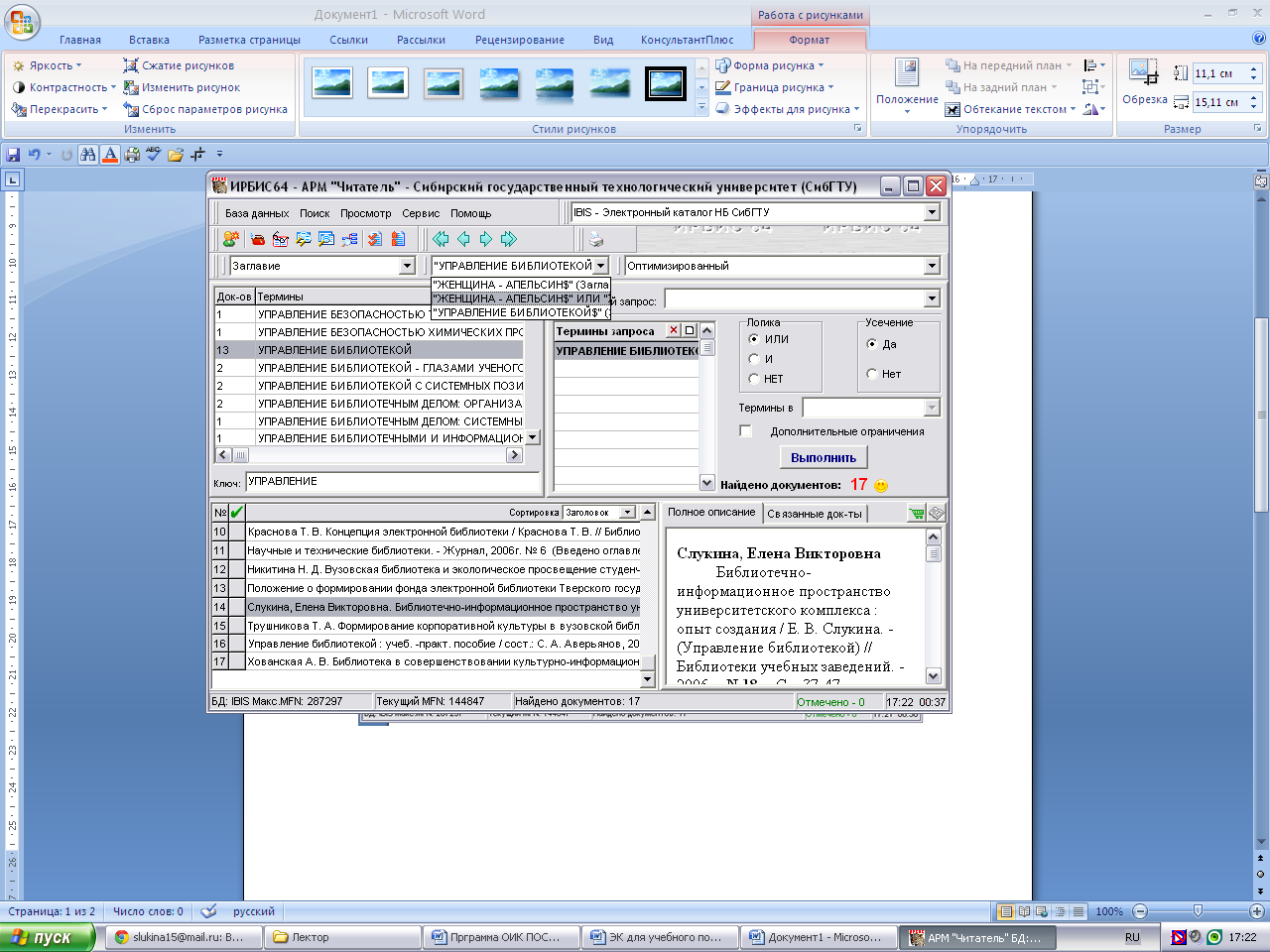Open the Сервис menu

[421, 213]
